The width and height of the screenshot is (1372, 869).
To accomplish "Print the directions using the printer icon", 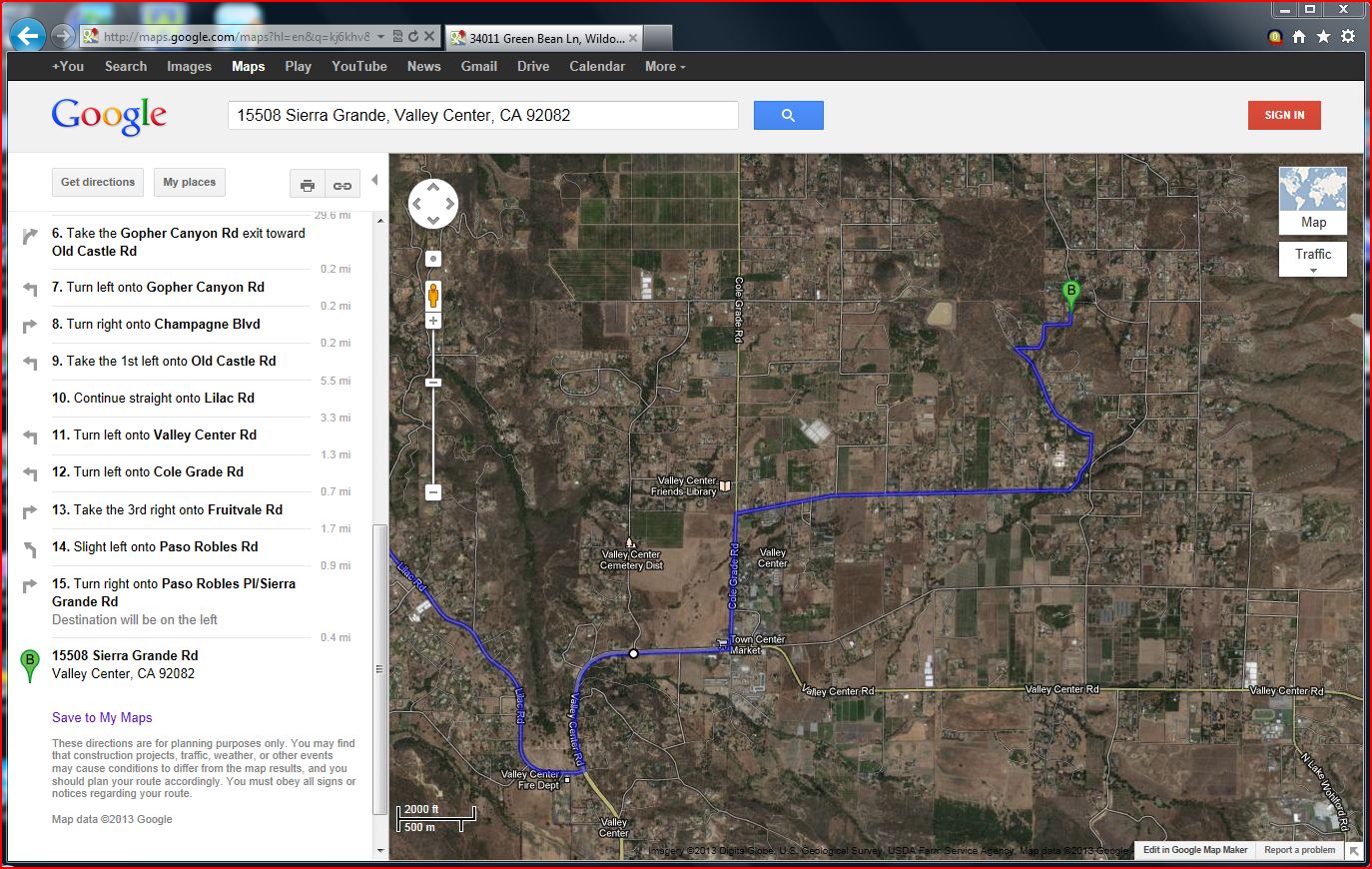I will coord(308,185).
